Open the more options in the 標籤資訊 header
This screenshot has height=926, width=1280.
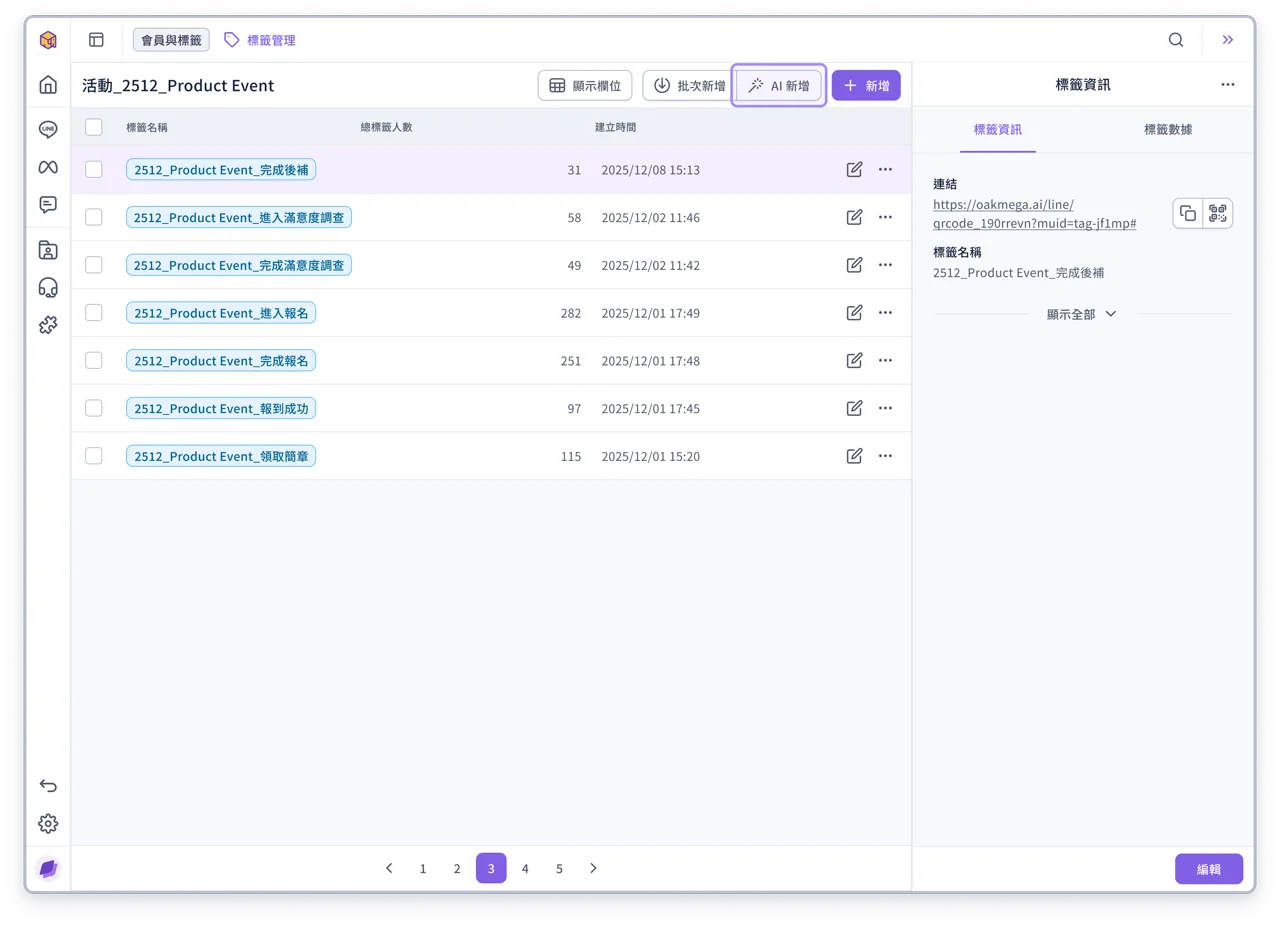1228,85
